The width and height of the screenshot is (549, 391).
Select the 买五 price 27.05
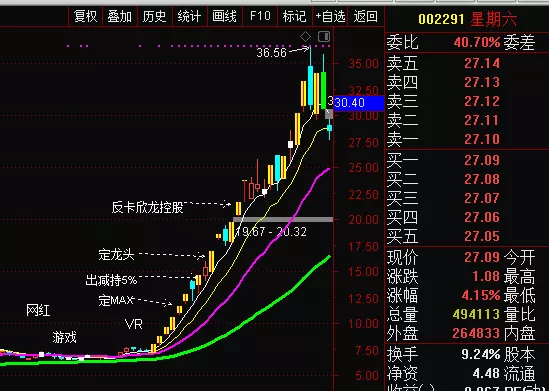pyautogui.click(x=482, y=236)
